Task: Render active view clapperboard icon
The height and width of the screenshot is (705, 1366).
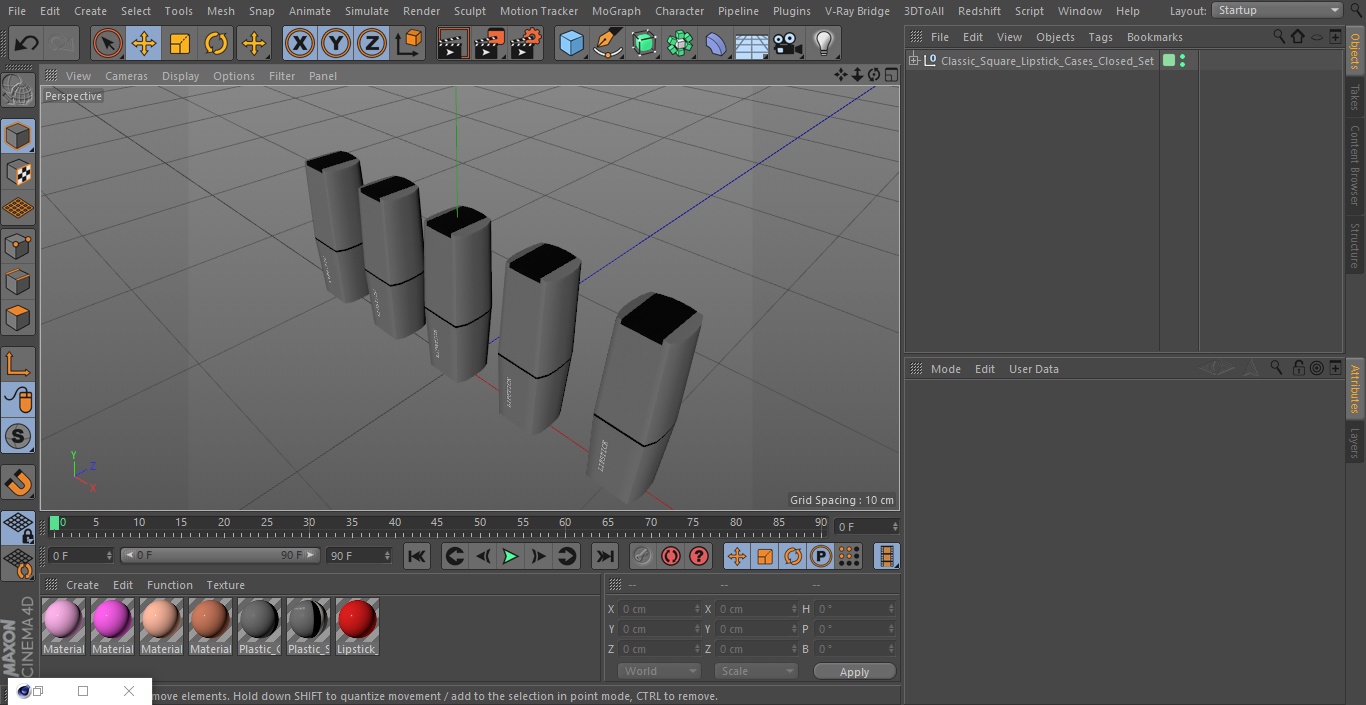Action: 453,43
